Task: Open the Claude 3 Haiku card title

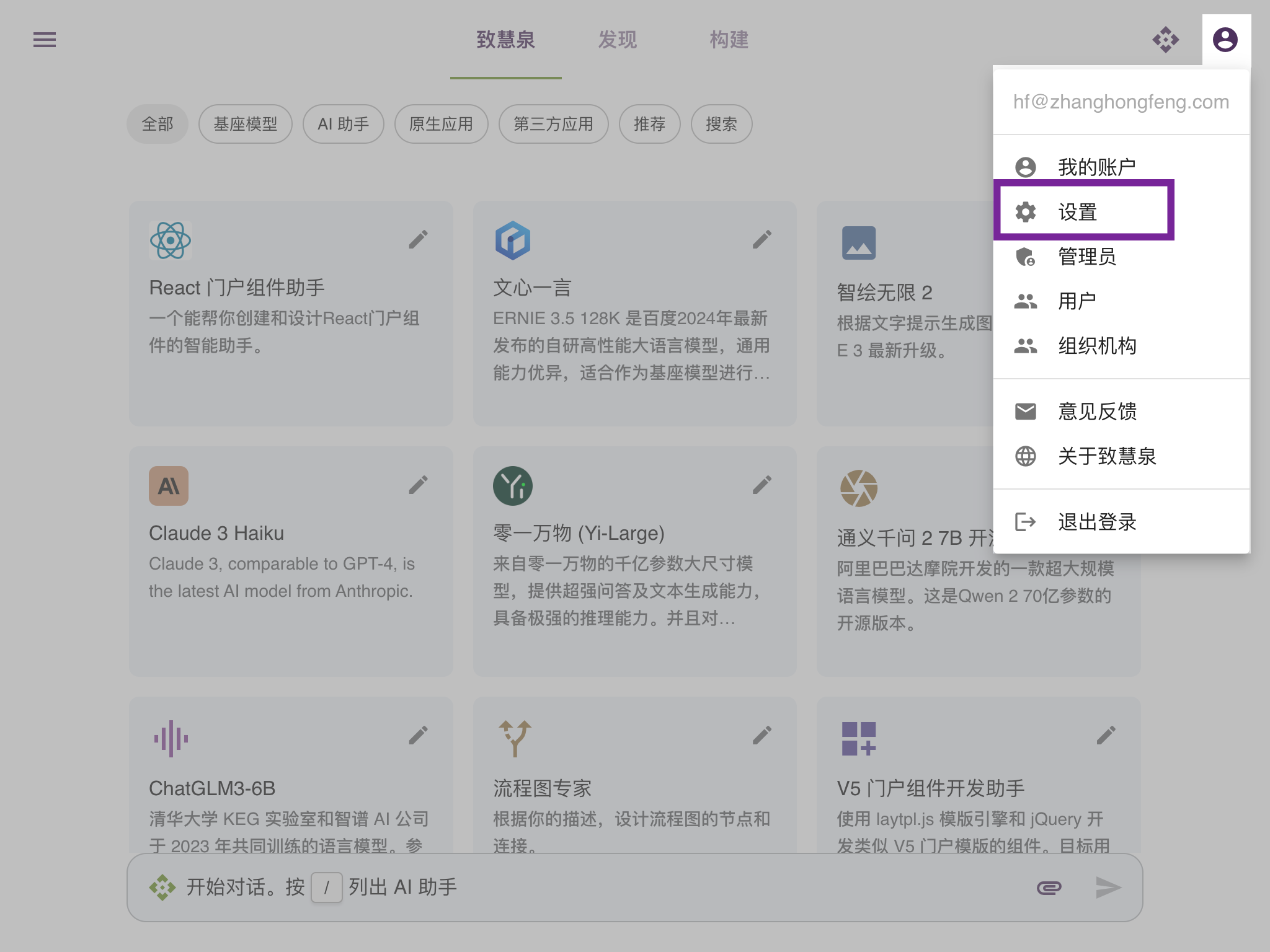Action: [216, 533]
